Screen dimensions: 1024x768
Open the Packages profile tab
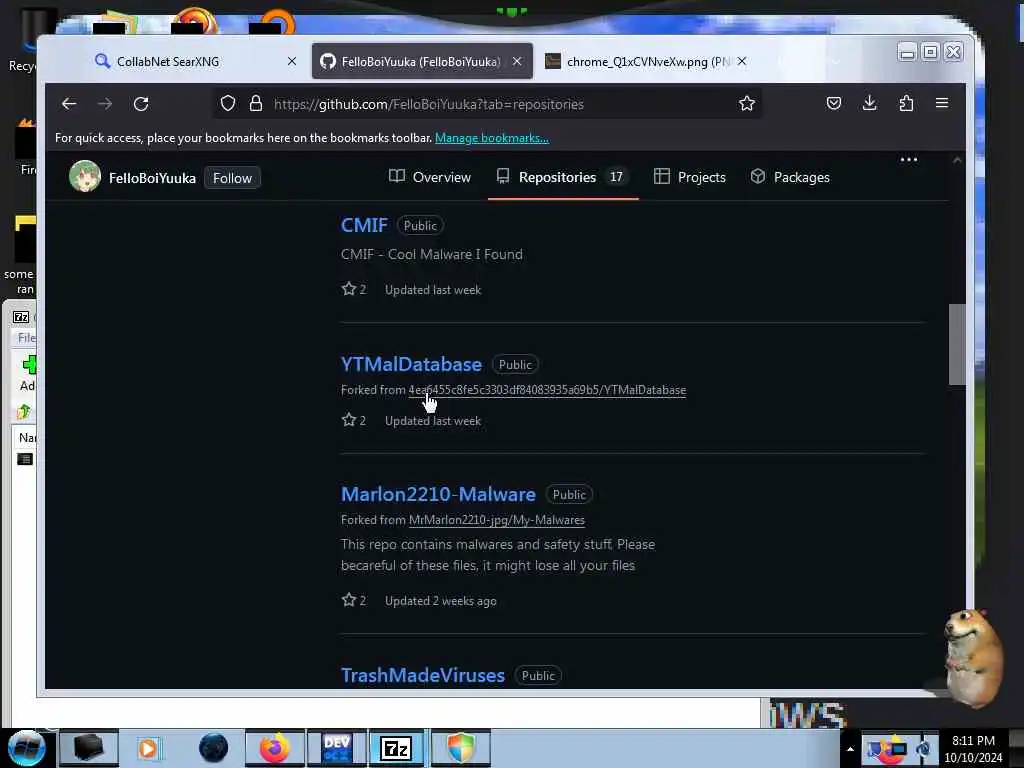(790, 177)
